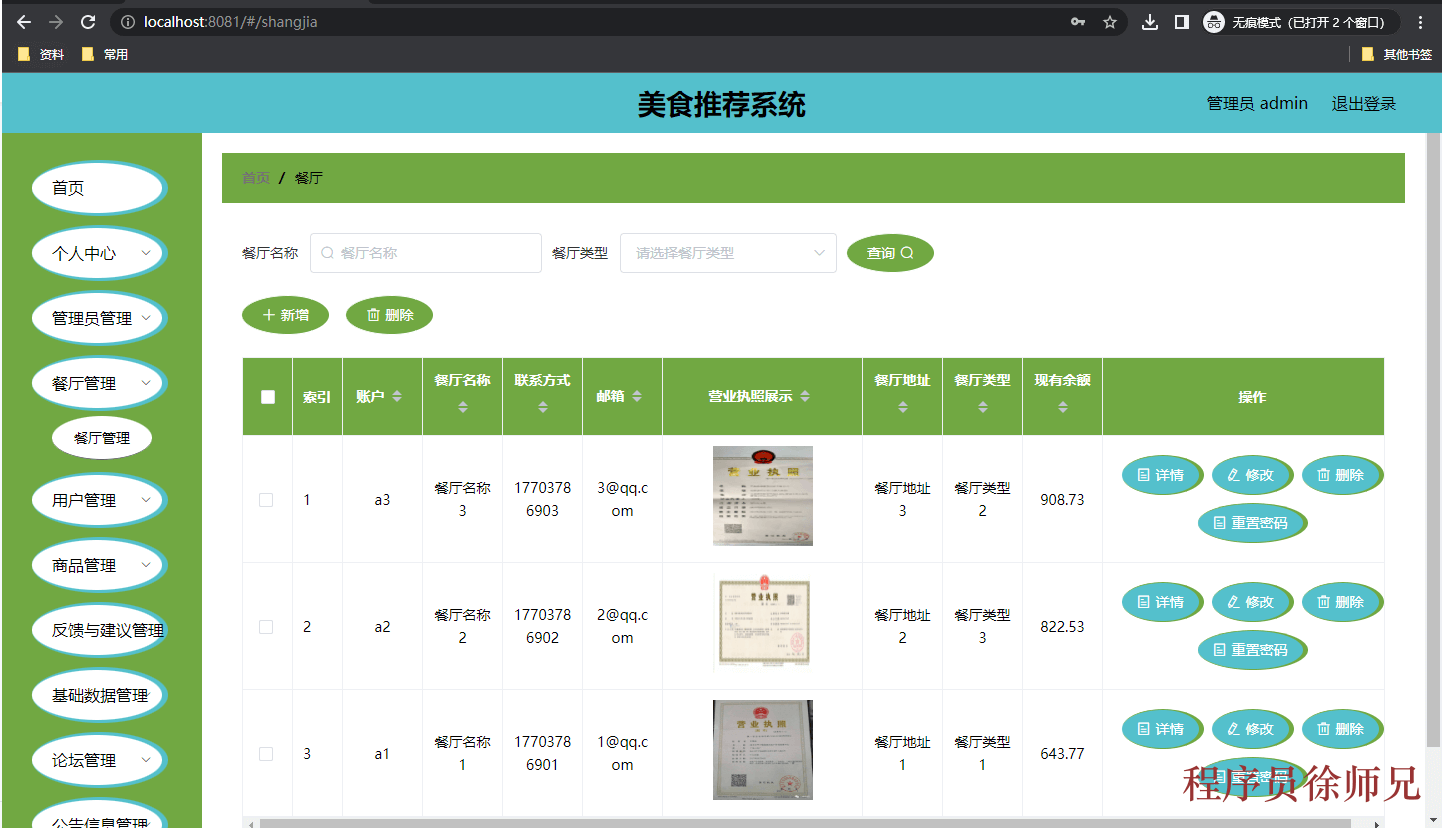Check the checkbox for account a3's row

(x=267, y=499)
